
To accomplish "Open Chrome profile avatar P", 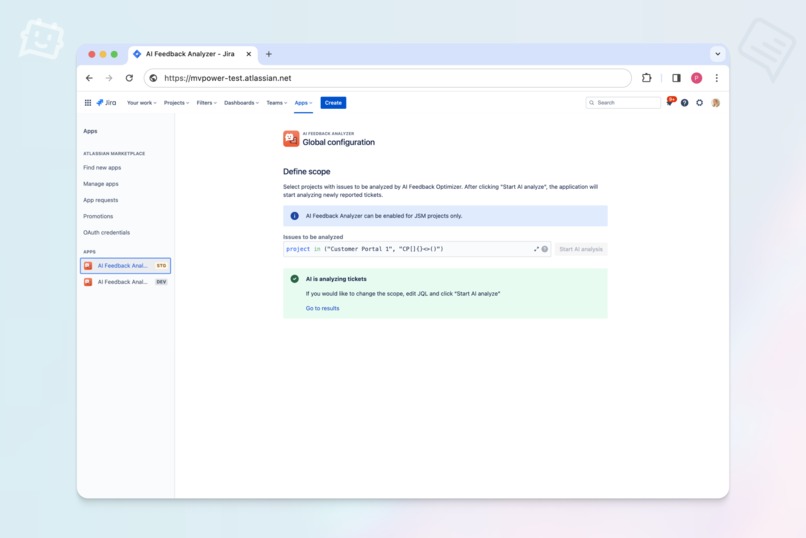I will 697,78.
